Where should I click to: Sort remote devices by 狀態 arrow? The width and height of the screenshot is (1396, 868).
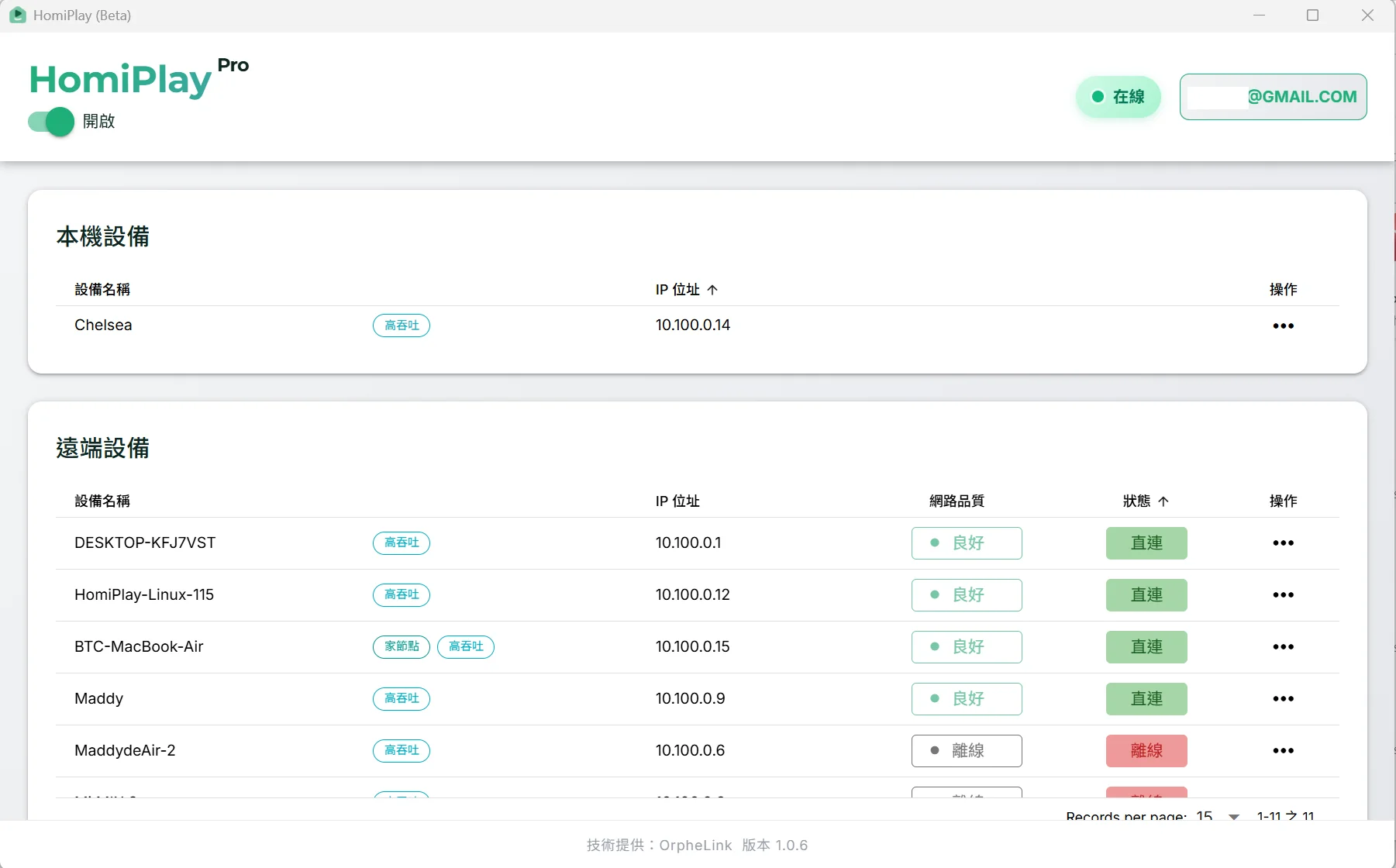[x=1163, y=501]
